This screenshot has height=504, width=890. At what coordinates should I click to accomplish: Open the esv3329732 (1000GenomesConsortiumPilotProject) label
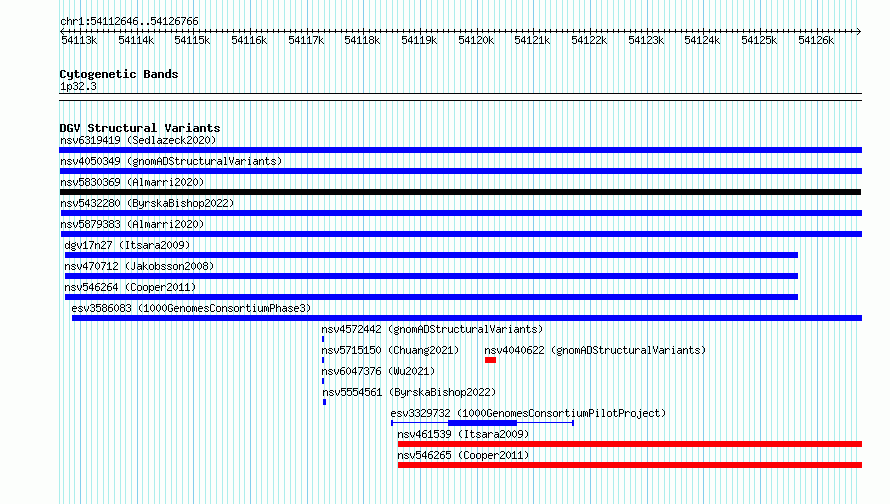tap(528, 413)
